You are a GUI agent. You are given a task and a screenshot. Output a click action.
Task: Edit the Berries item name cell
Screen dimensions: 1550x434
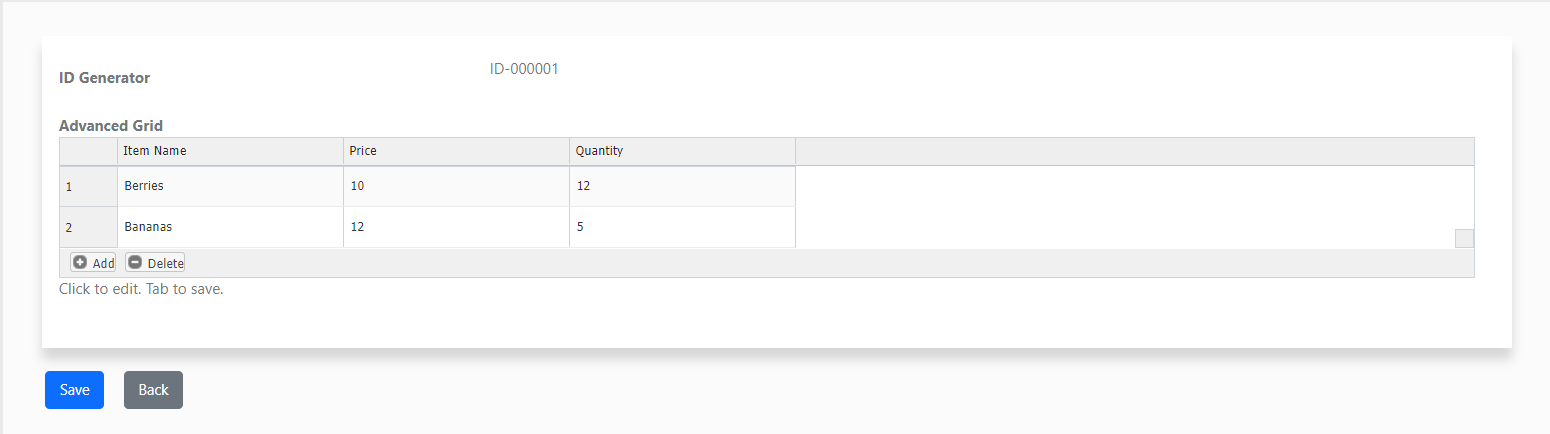pyautogui.click(x=230, y=186)
